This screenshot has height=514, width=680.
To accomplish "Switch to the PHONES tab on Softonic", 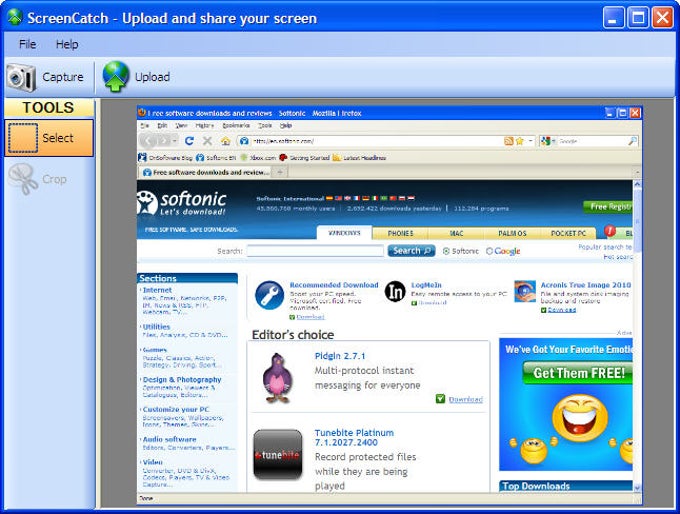I will click(400, 233).
